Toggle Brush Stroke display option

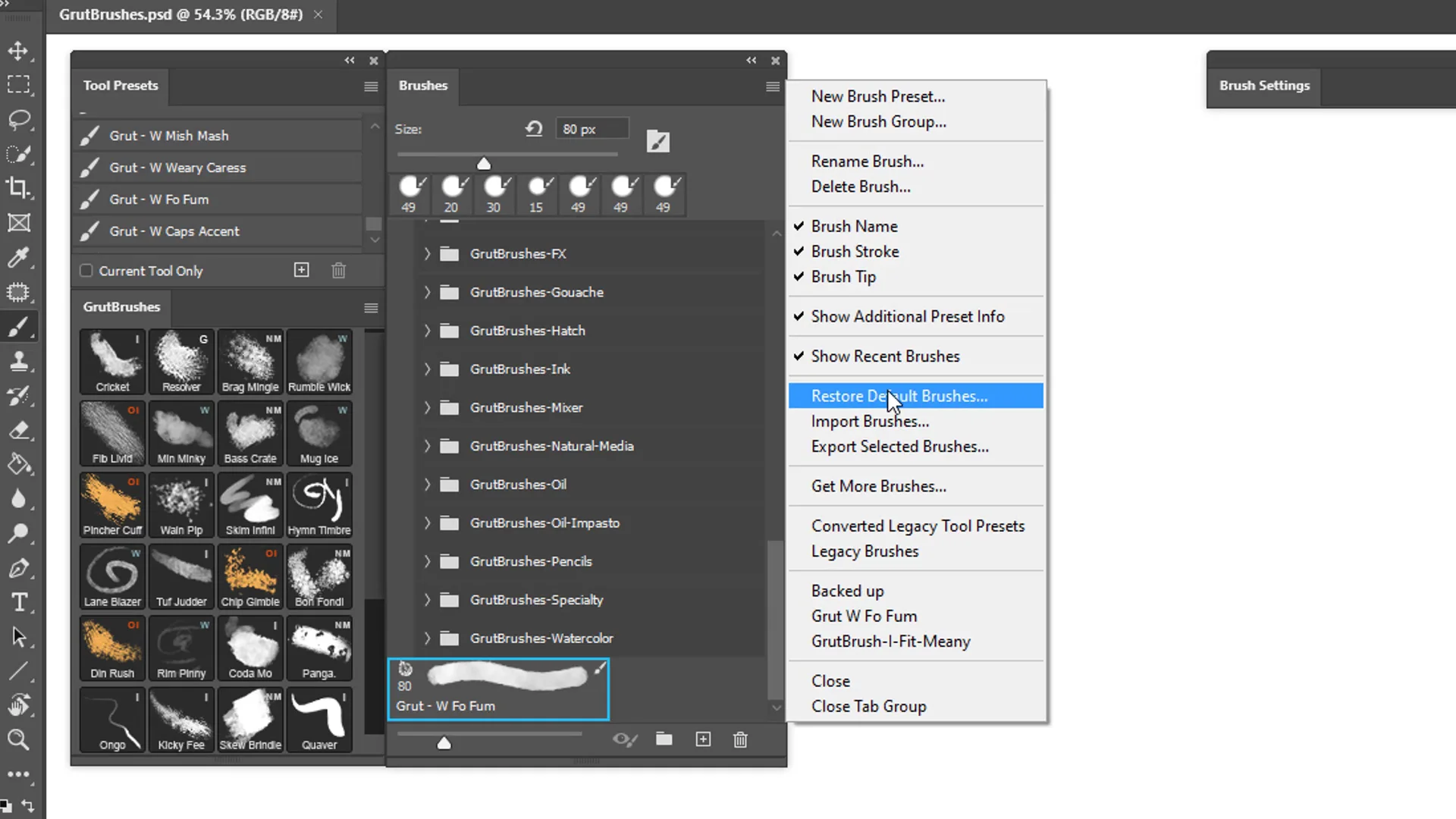click(x=855, y=252)
